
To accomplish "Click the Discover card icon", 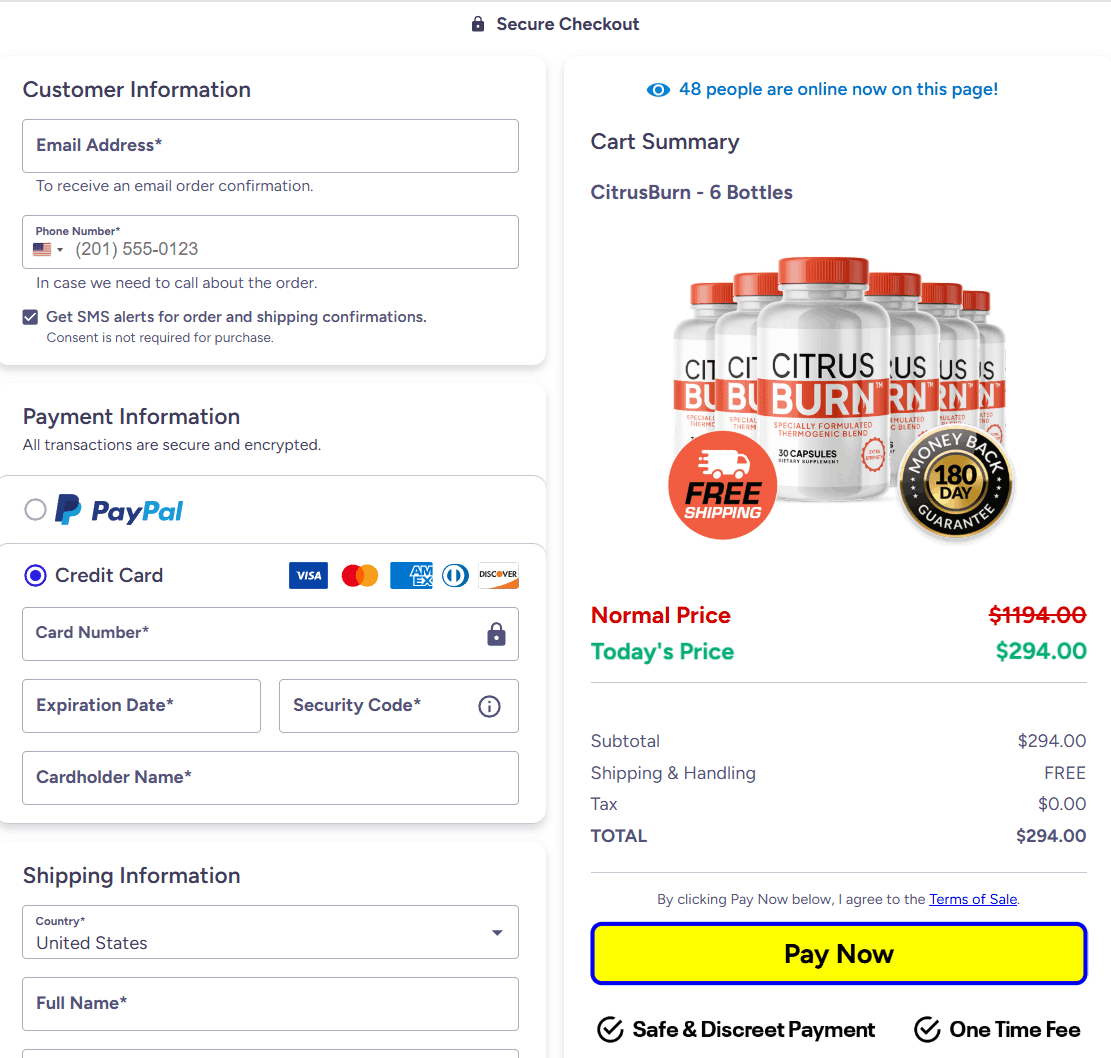I will pyautogui.click(x=498, y=575).
